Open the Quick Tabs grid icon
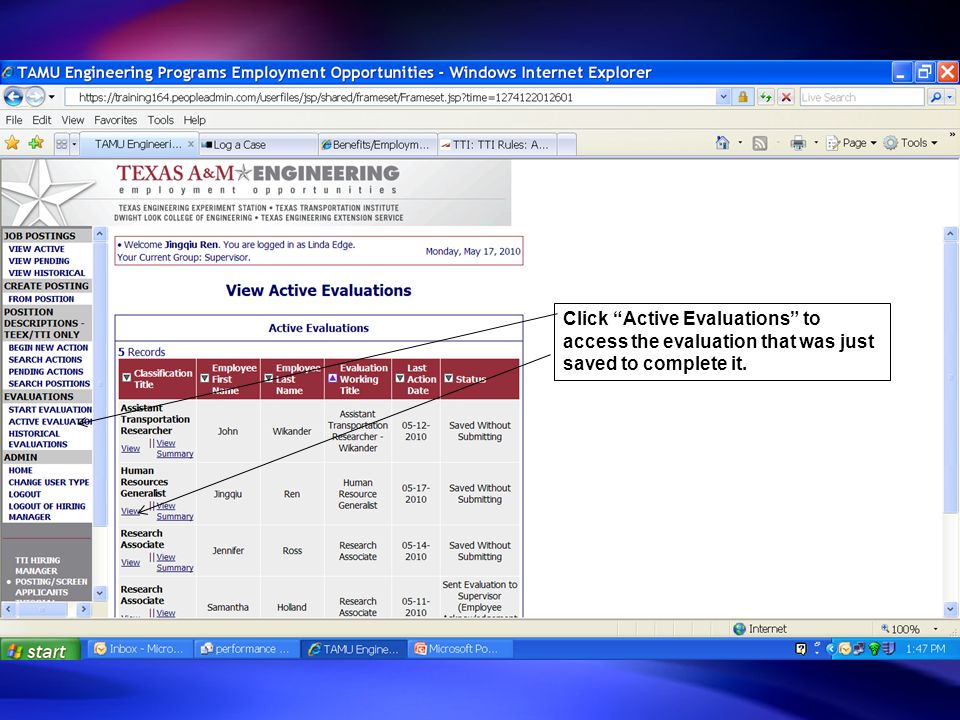 tap(61, 144)
